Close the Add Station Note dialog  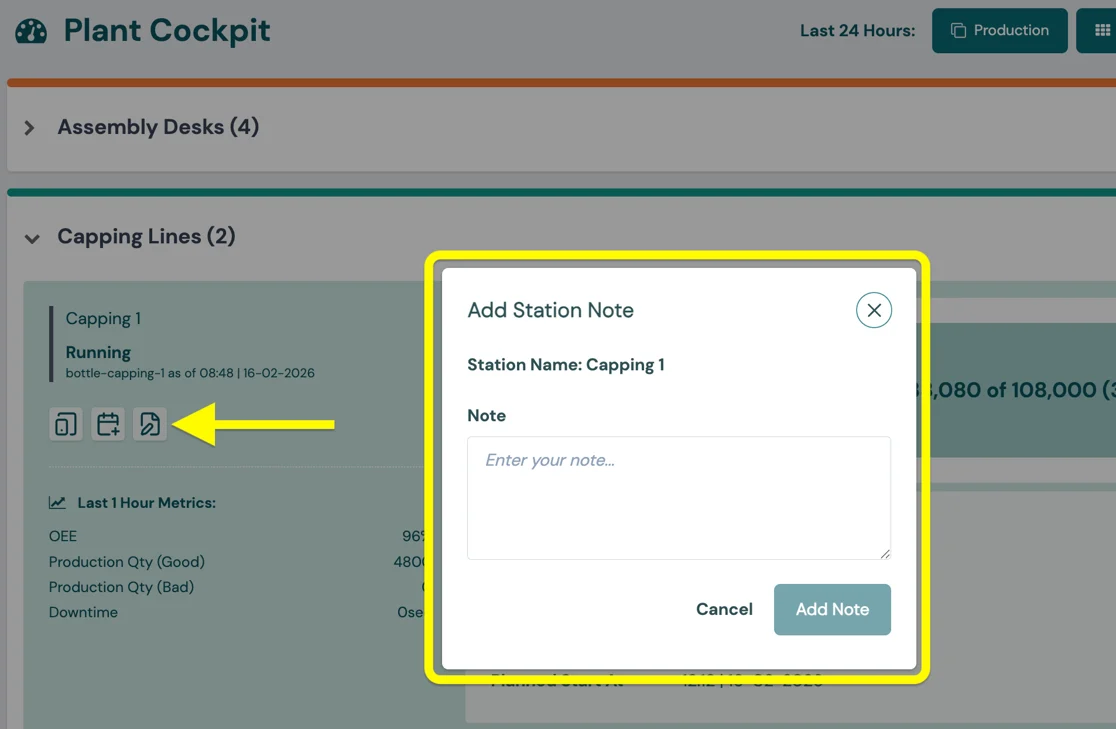[873, 310]
